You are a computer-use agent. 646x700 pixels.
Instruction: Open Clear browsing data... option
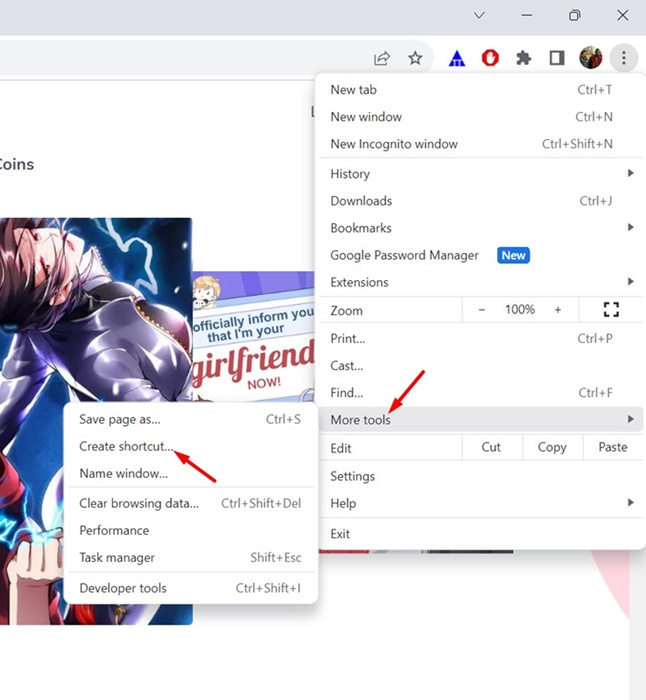[191, 504]
